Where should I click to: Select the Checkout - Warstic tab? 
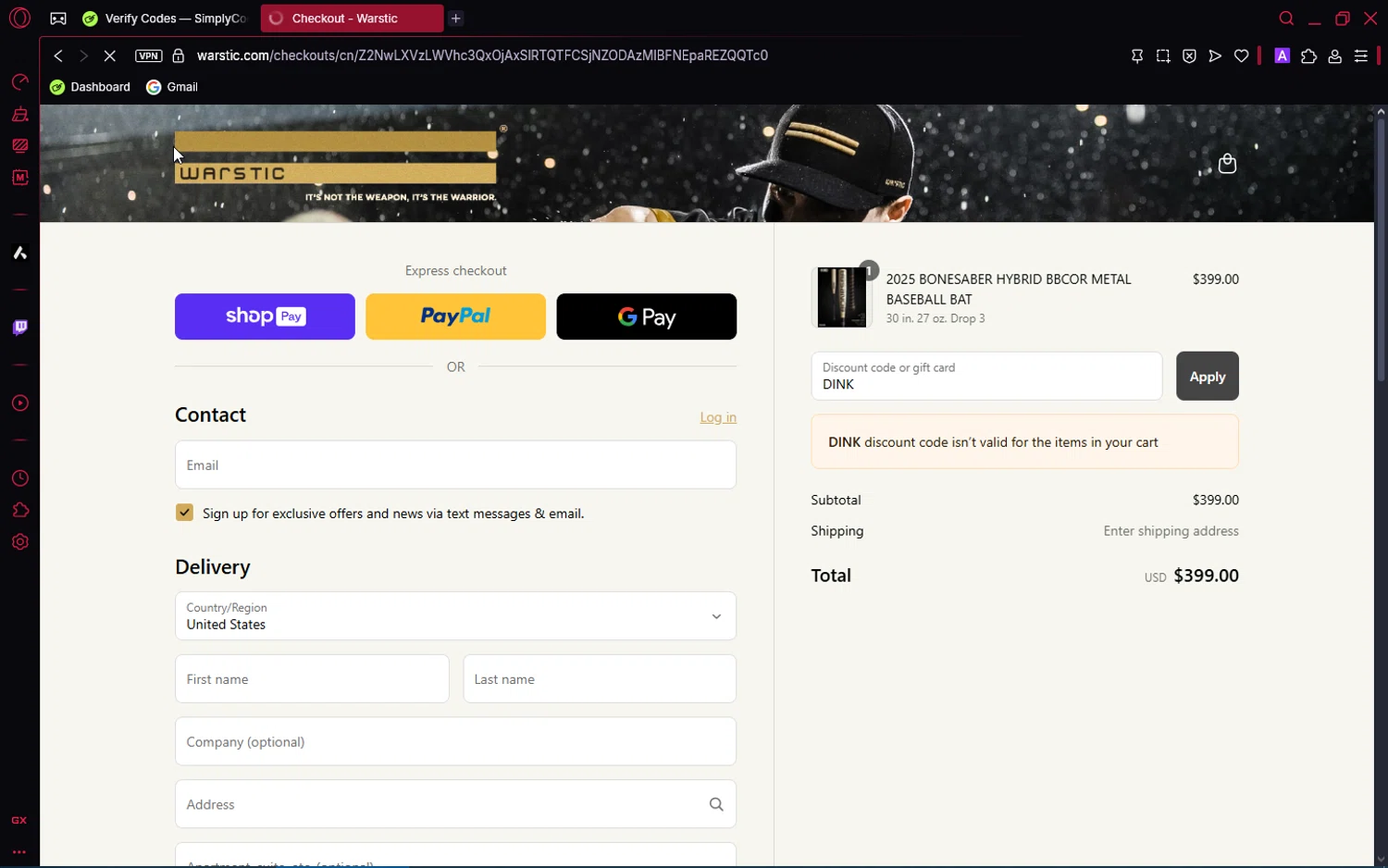click(x=352, y=19)
